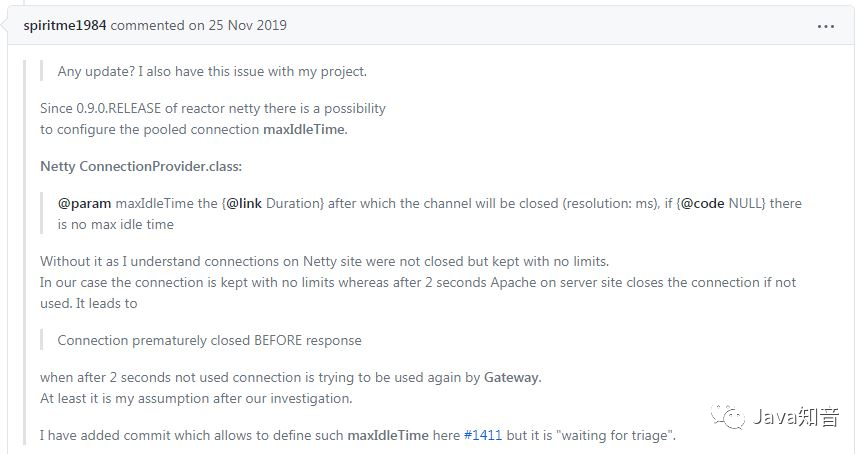867x454 pixels.
Task: Click the "on 25 Nov 2019" timestamp
Action: pyautogui.click(x=237, y=25)
